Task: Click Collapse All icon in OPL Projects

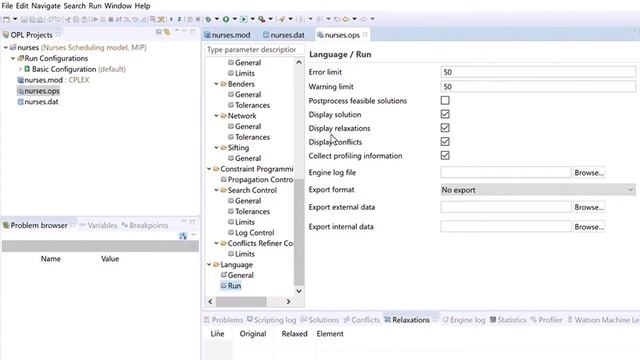Action: [x=159, y=32]
